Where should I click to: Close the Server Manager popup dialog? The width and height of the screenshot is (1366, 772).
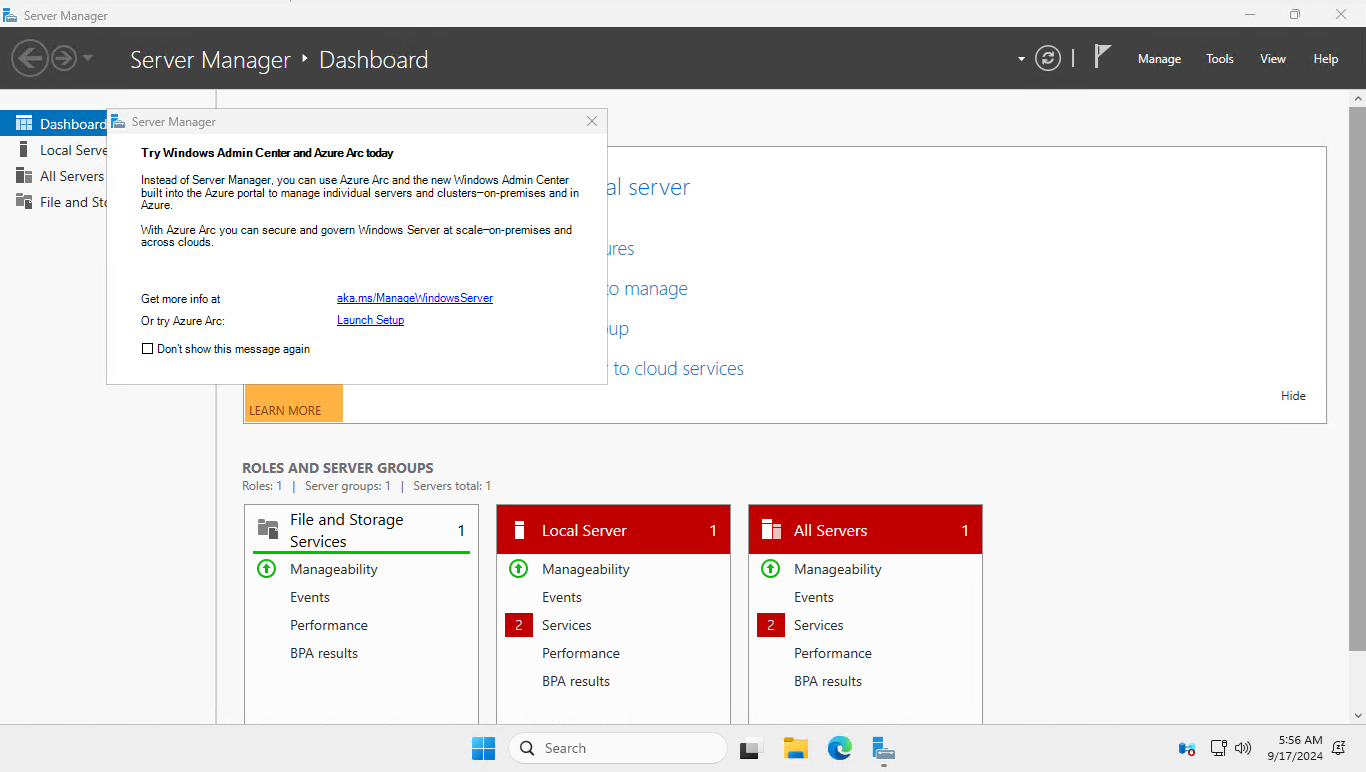pos(592,121)
